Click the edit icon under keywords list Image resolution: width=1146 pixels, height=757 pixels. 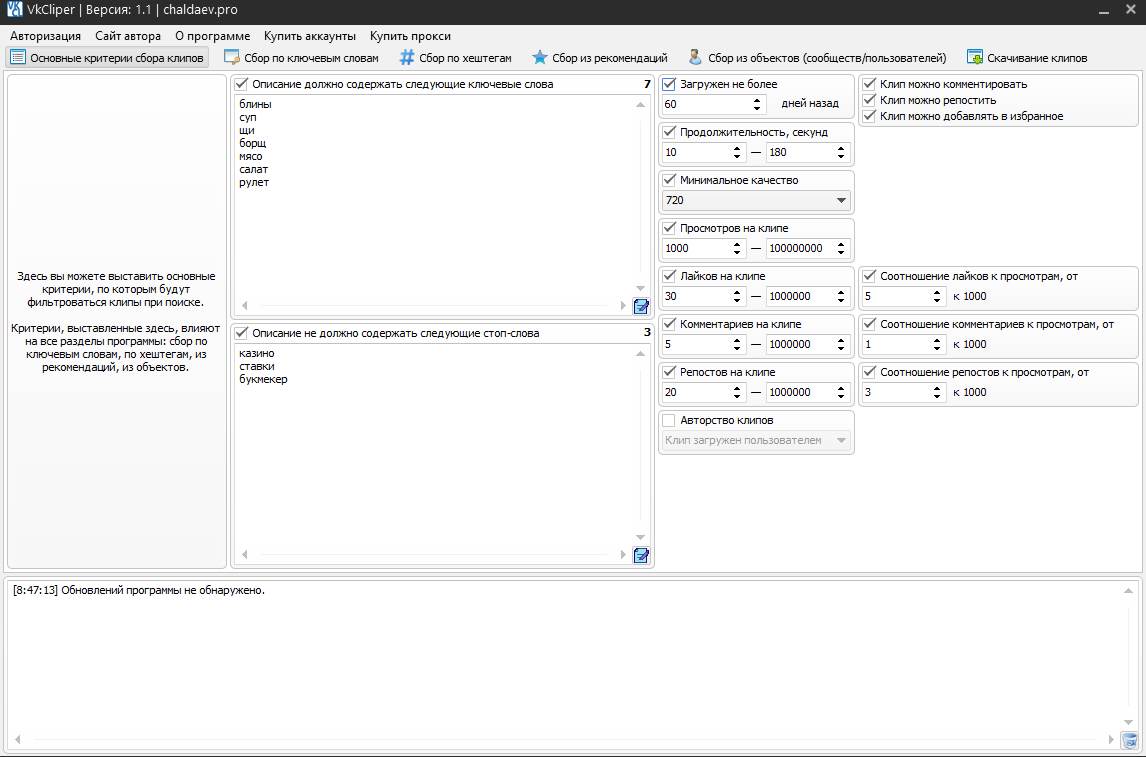coord(641,306)
